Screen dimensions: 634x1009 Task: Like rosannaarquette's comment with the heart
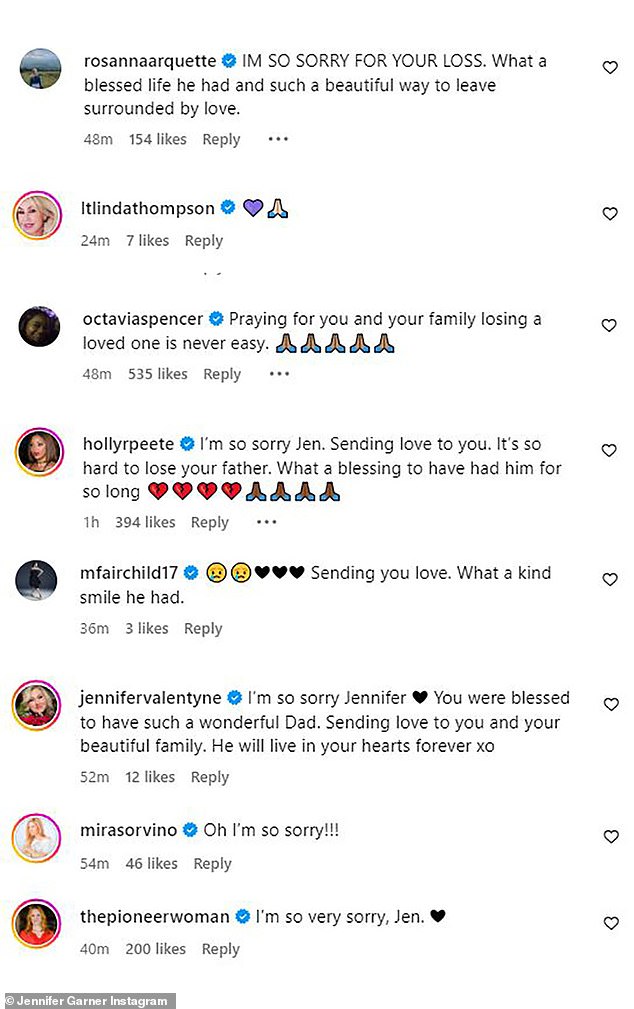610,68
